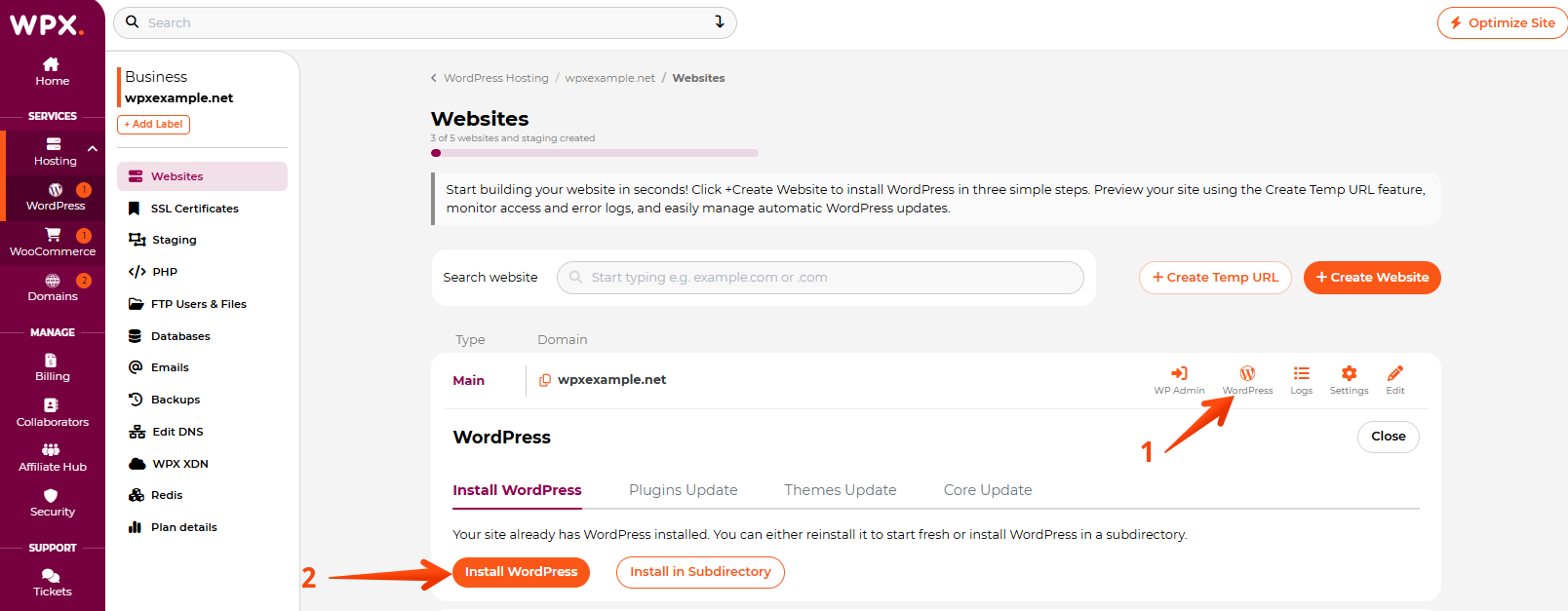
Task: Switch to Core Update tab
Action: pos(987,490)
